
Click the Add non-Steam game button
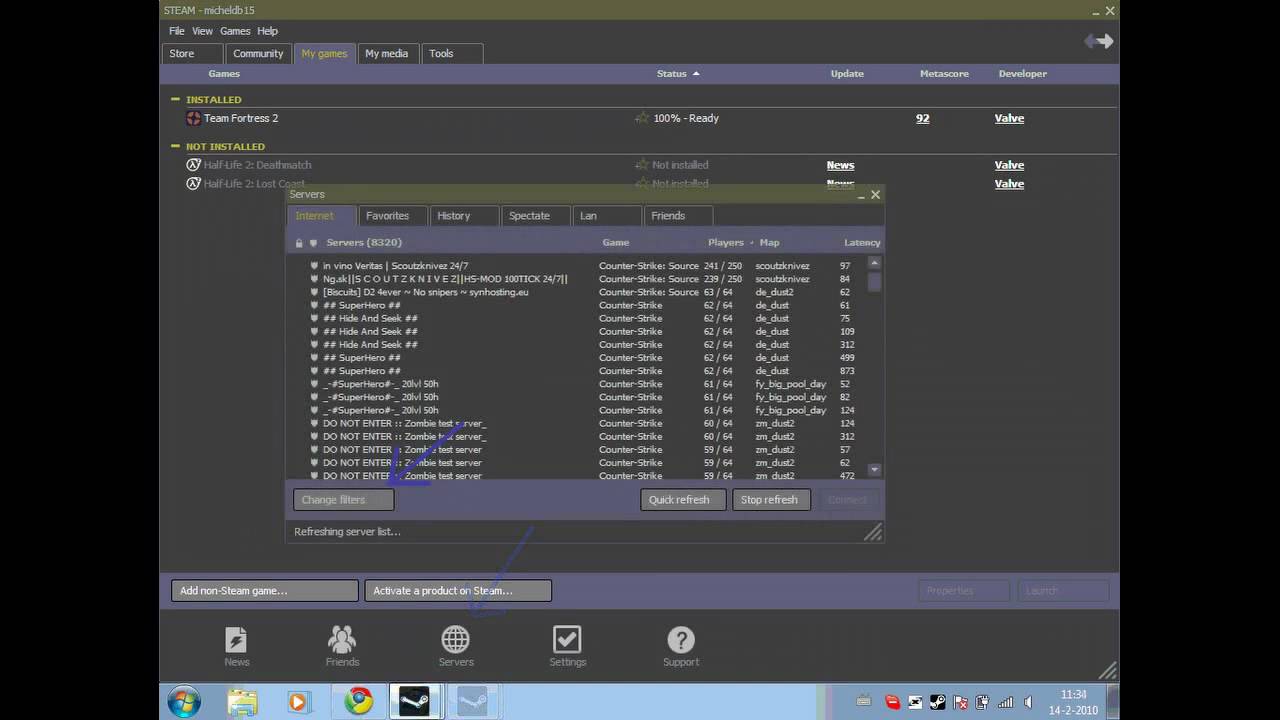point(264,591)
